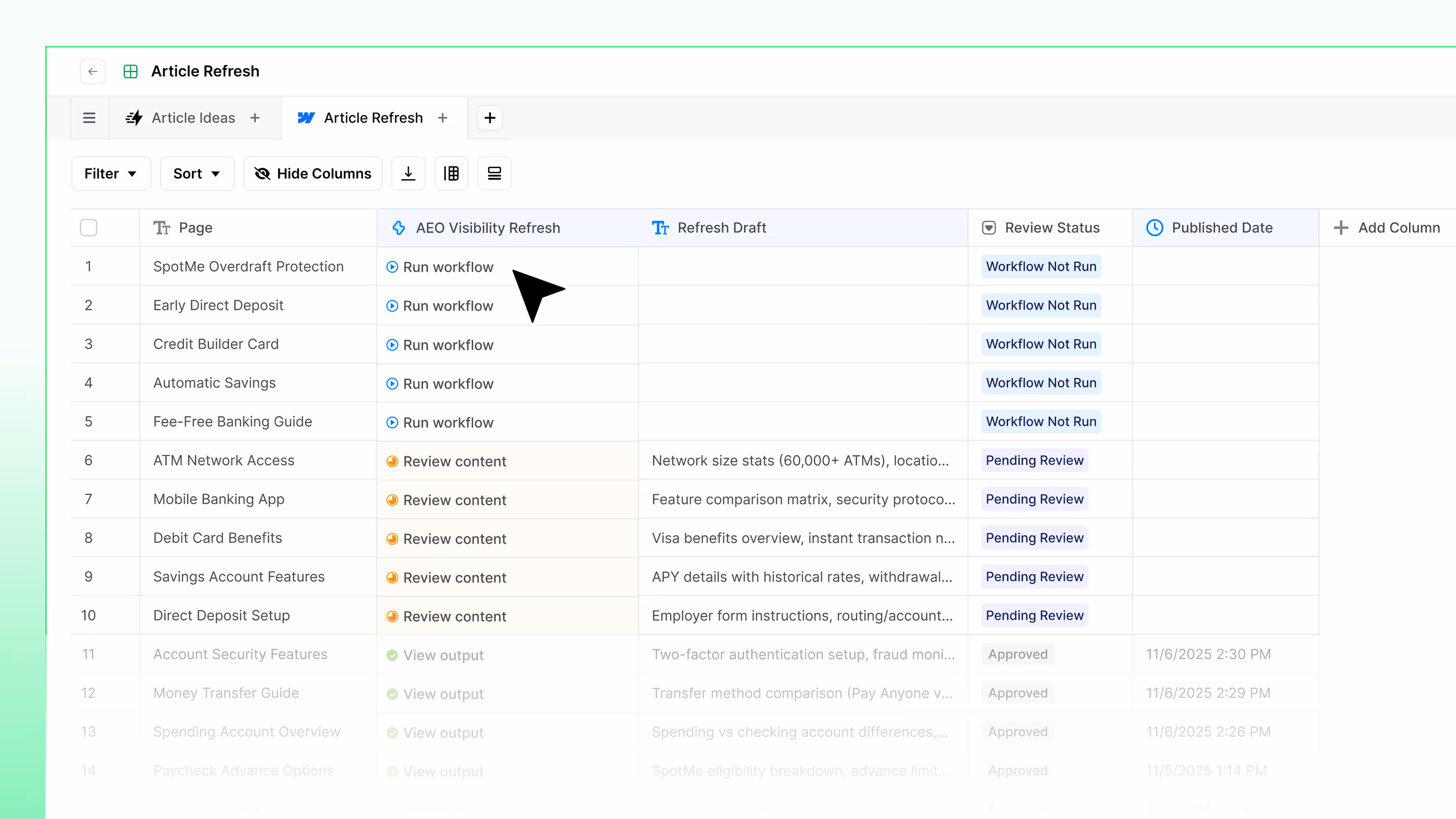
Task: Click the download export icon
Action: click(x=408, y=174)
